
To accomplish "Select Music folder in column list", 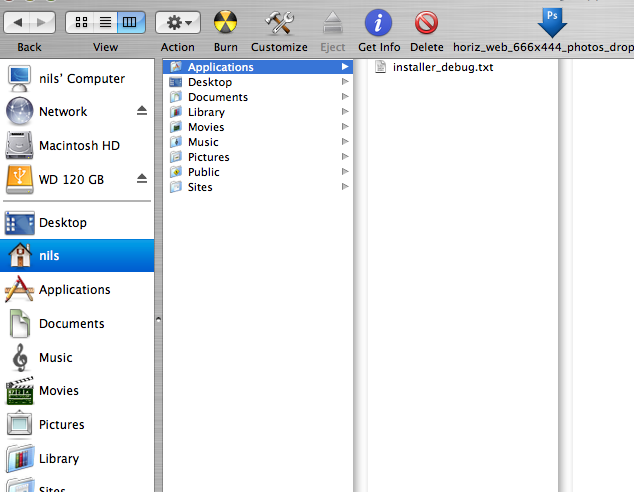I will point(258,142).
